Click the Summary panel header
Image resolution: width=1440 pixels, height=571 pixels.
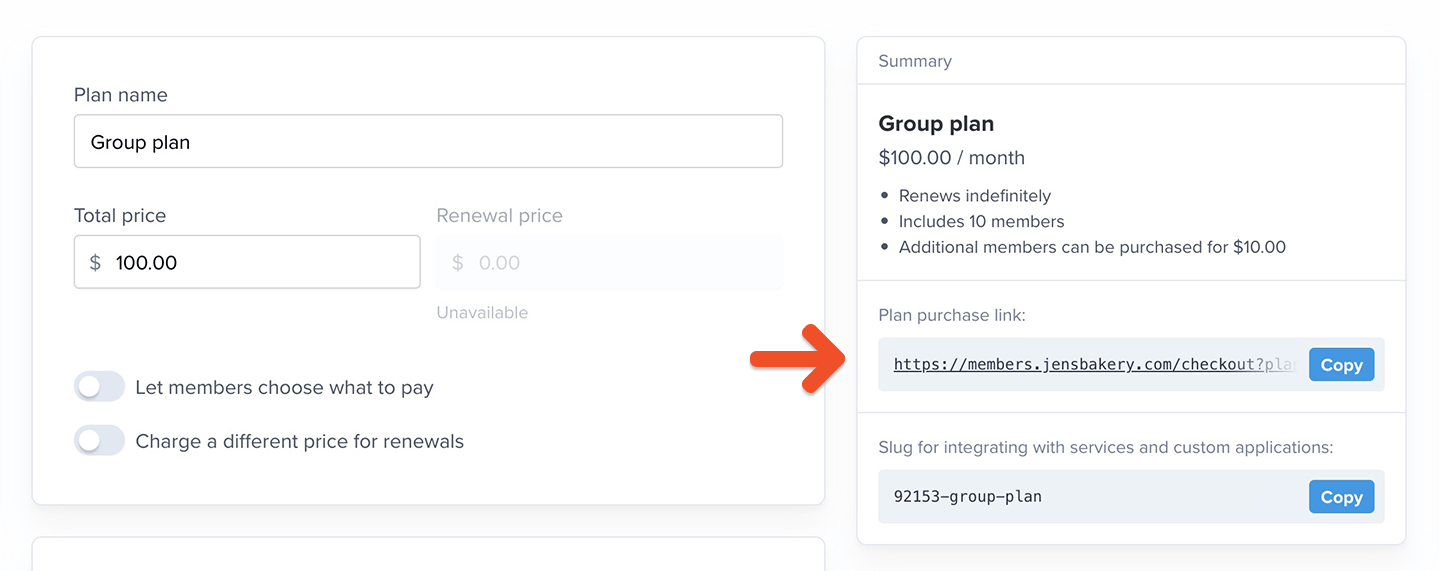point(915,61)
